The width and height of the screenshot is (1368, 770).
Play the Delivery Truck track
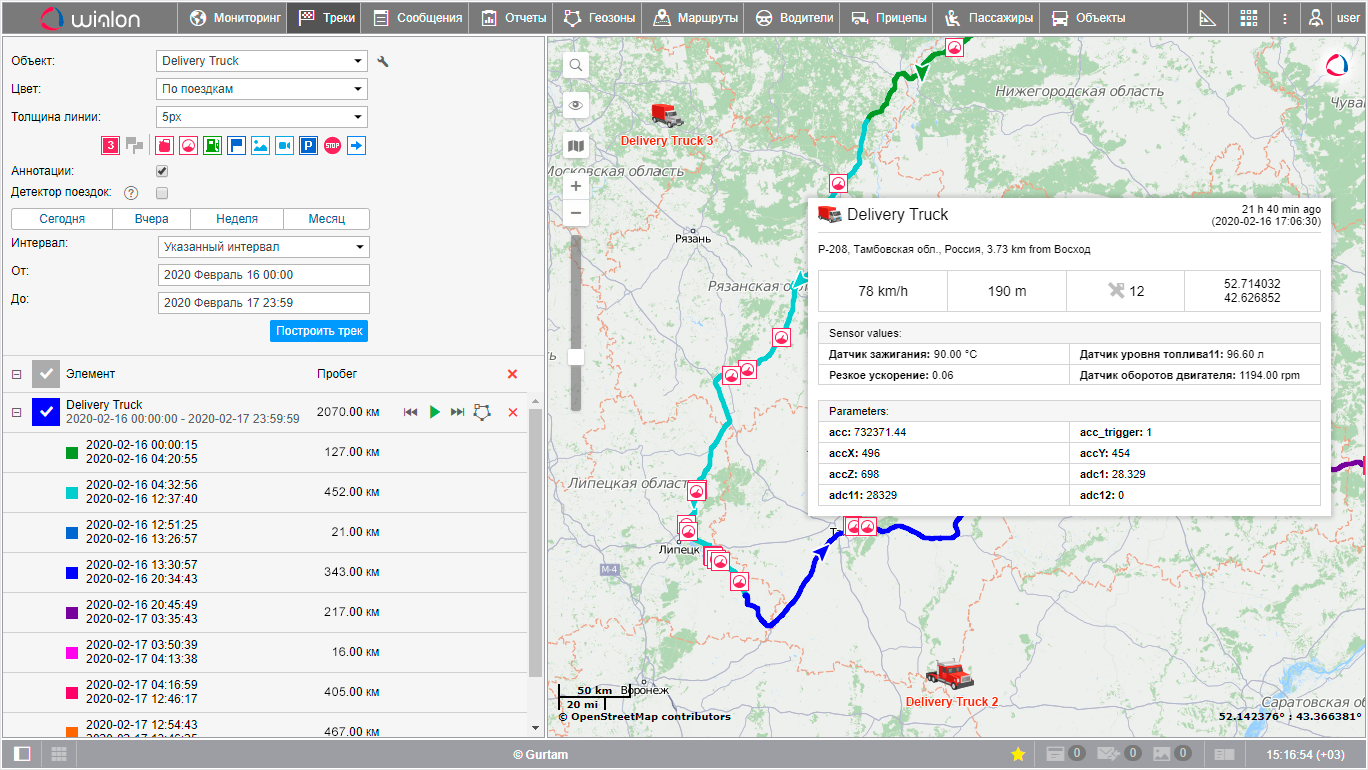click(x=434, y=412)
